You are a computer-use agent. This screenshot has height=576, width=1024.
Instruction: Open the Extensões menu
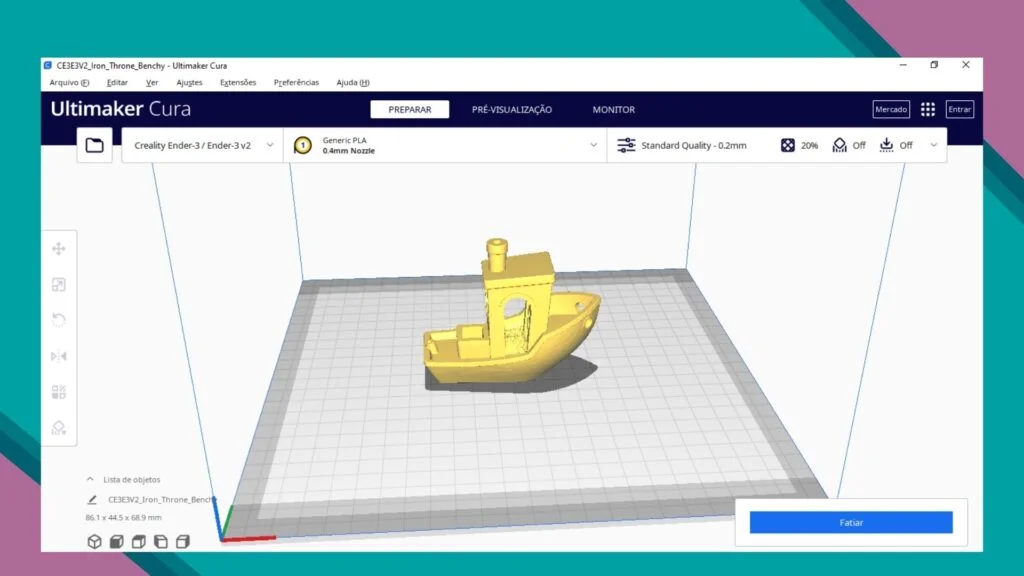pyautogui.click(x=238, y=82)
